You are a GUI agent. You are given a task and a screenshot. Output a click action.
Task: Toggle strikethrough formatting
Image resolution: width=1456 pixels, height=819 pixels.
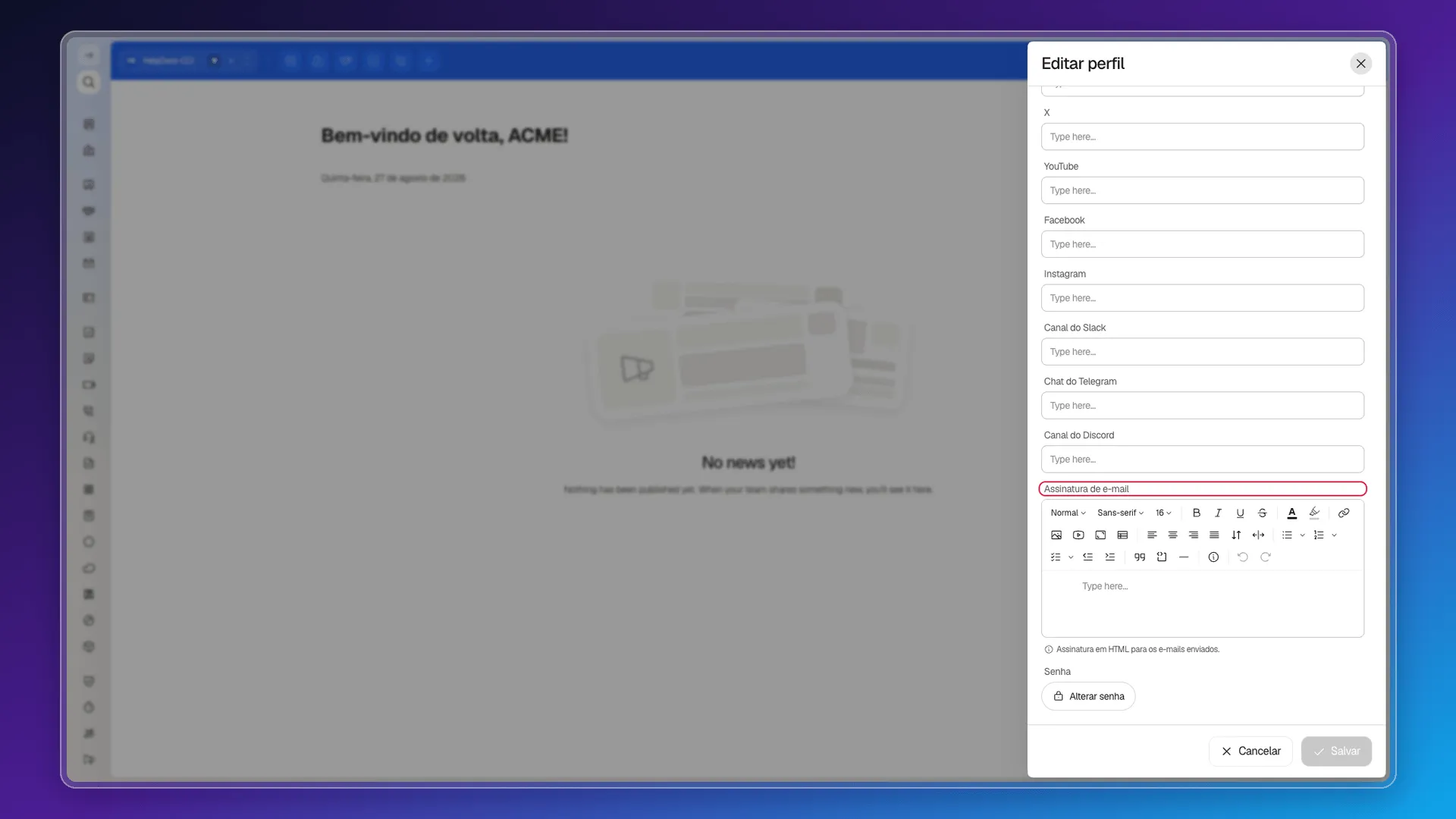(1263, 513)
